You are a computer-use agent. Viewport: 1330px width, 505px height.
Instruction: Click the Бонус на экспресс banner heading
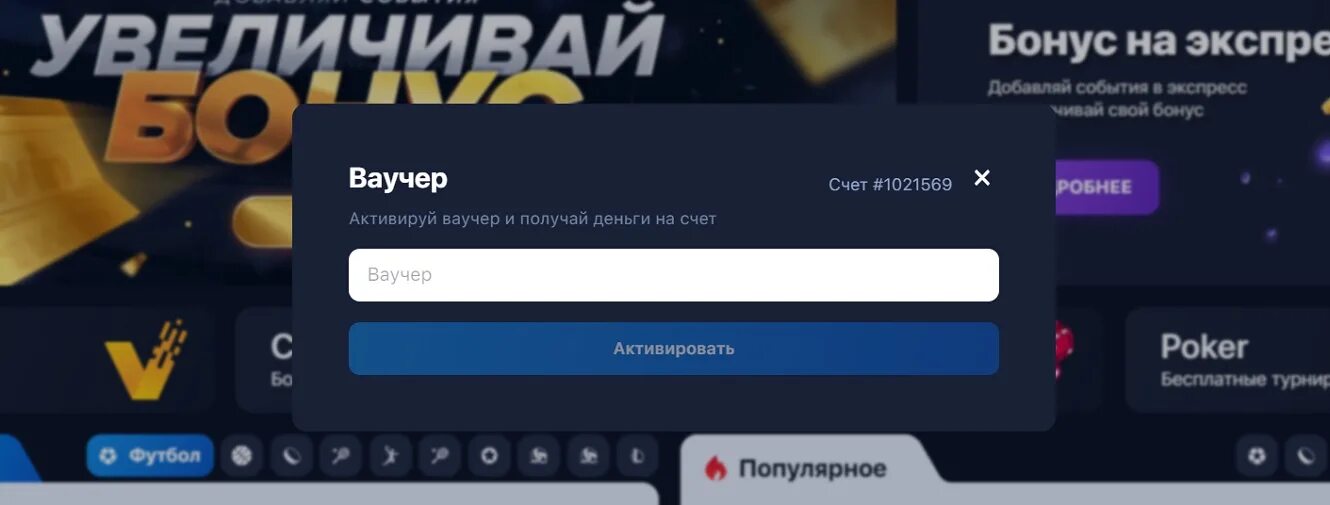pyautogui.click(x=1158, y=41)
